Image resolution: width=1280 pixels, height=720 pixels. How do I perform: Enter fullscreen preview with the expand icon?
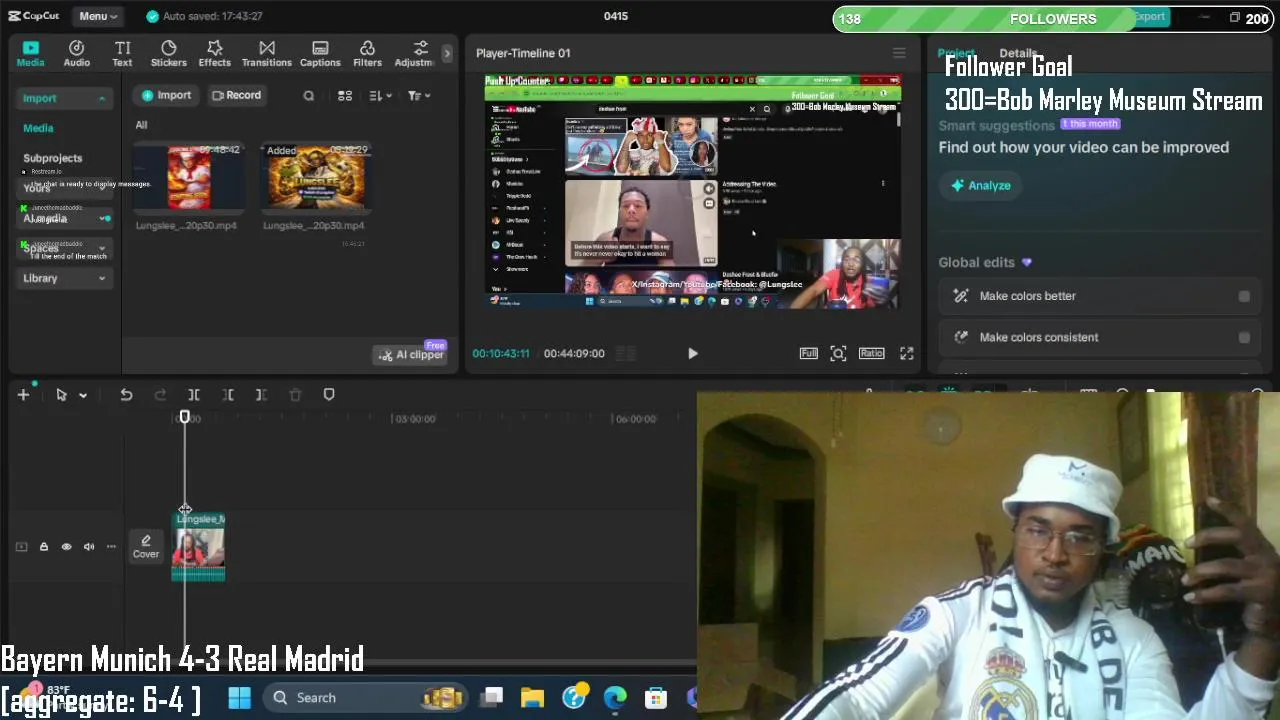pyautogui.click(x=906, y=353)
